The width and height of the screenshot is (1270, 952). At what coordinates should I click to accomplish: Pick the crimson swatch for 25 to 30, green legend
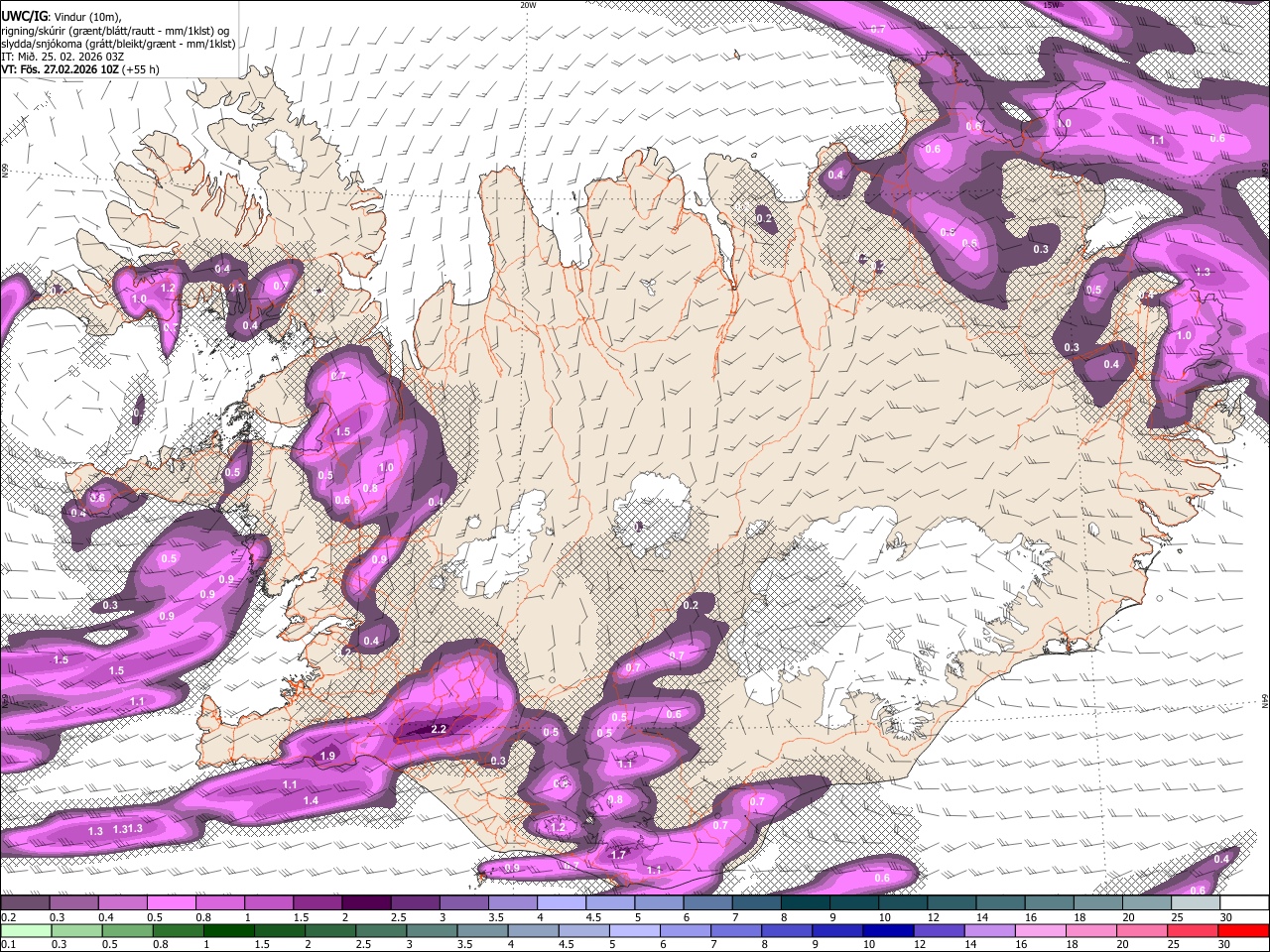pos(1193,930)
